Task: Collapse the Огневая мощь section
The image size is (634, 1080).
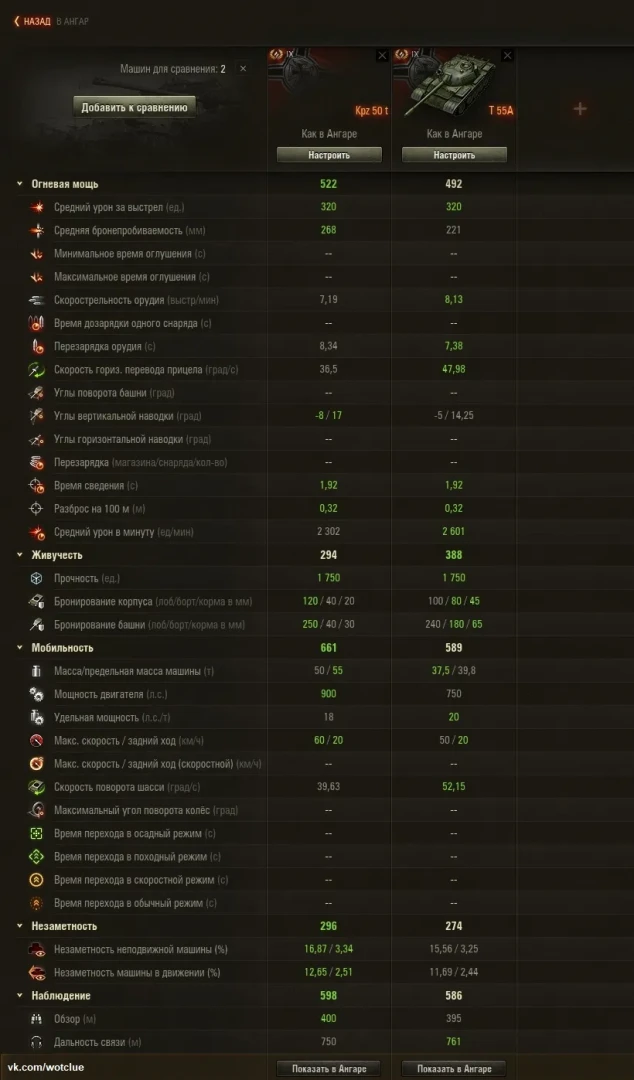Action: click(x=20, y=184)
